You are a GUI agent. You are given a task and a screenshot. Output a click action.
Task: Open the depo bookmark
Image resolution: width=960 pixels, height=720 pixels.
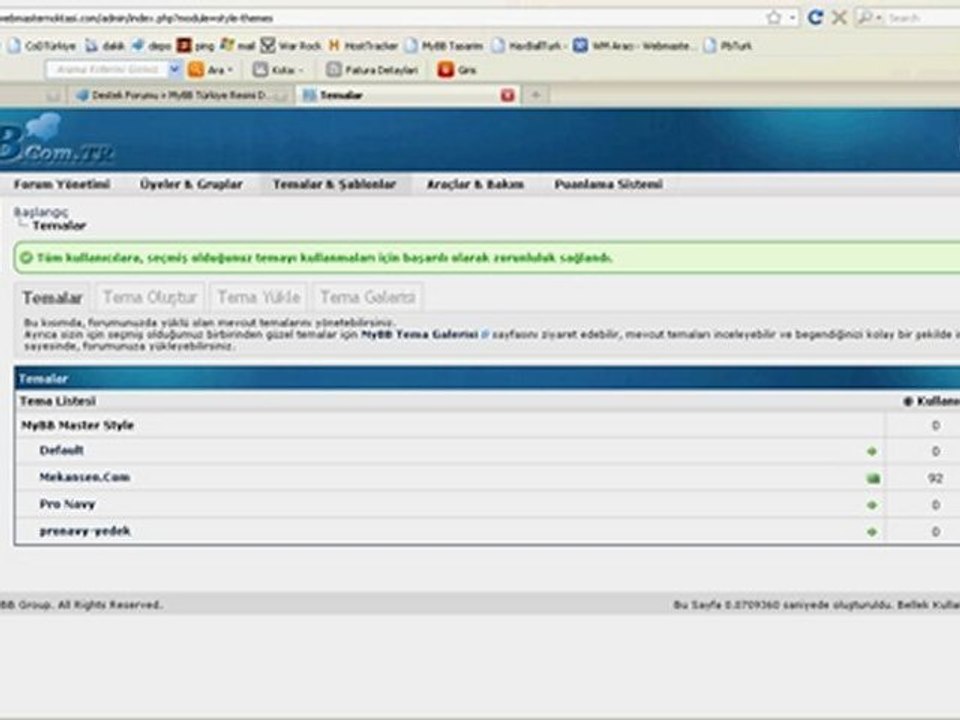151,46
